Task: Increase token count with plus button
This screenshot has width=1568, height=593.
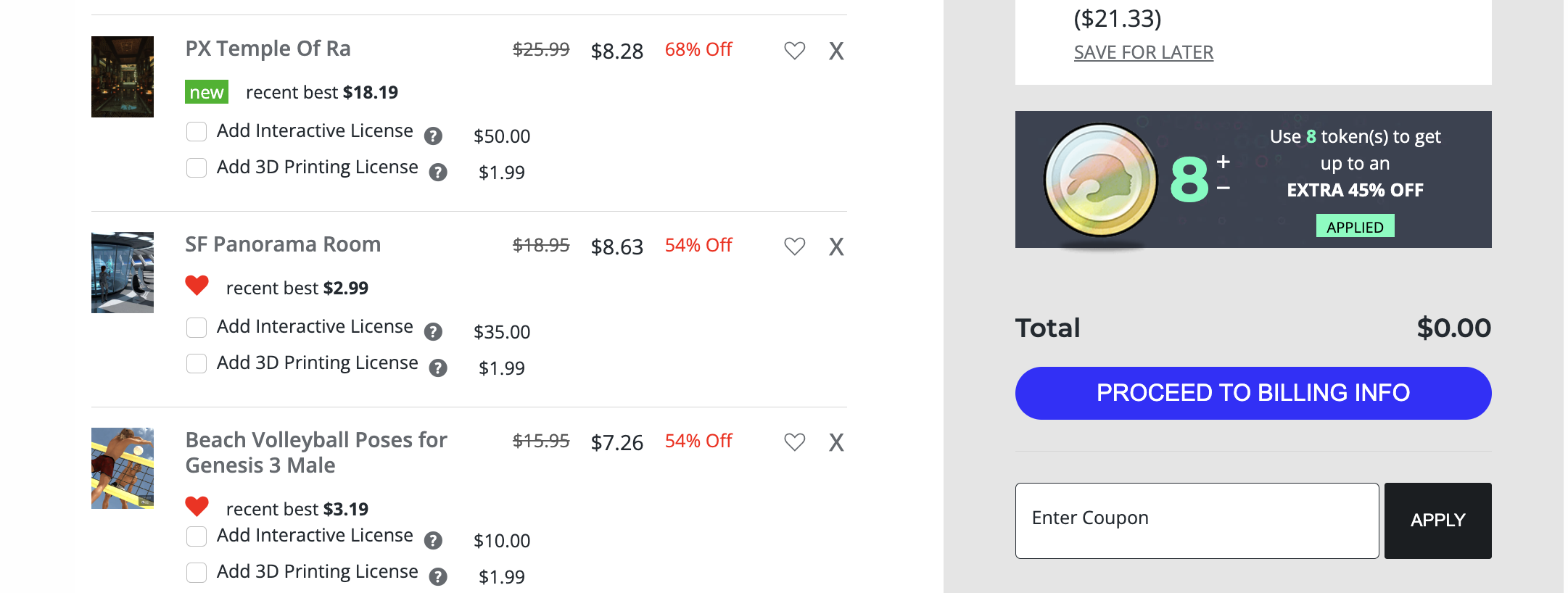Action: (x=1224, y=162)
